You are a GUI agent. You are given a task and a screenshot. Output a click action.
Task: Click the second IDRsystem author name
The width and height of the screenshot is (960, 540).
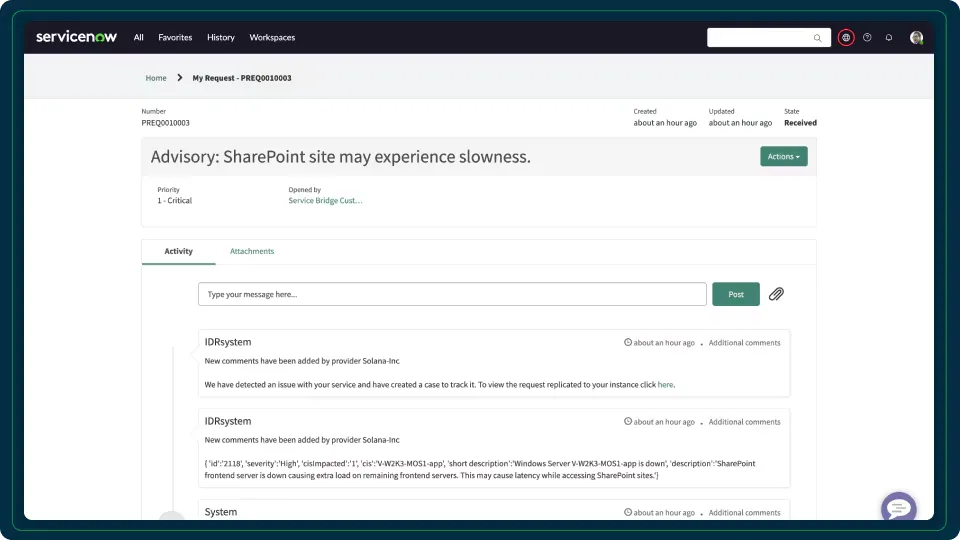click(x=228, y=421)
